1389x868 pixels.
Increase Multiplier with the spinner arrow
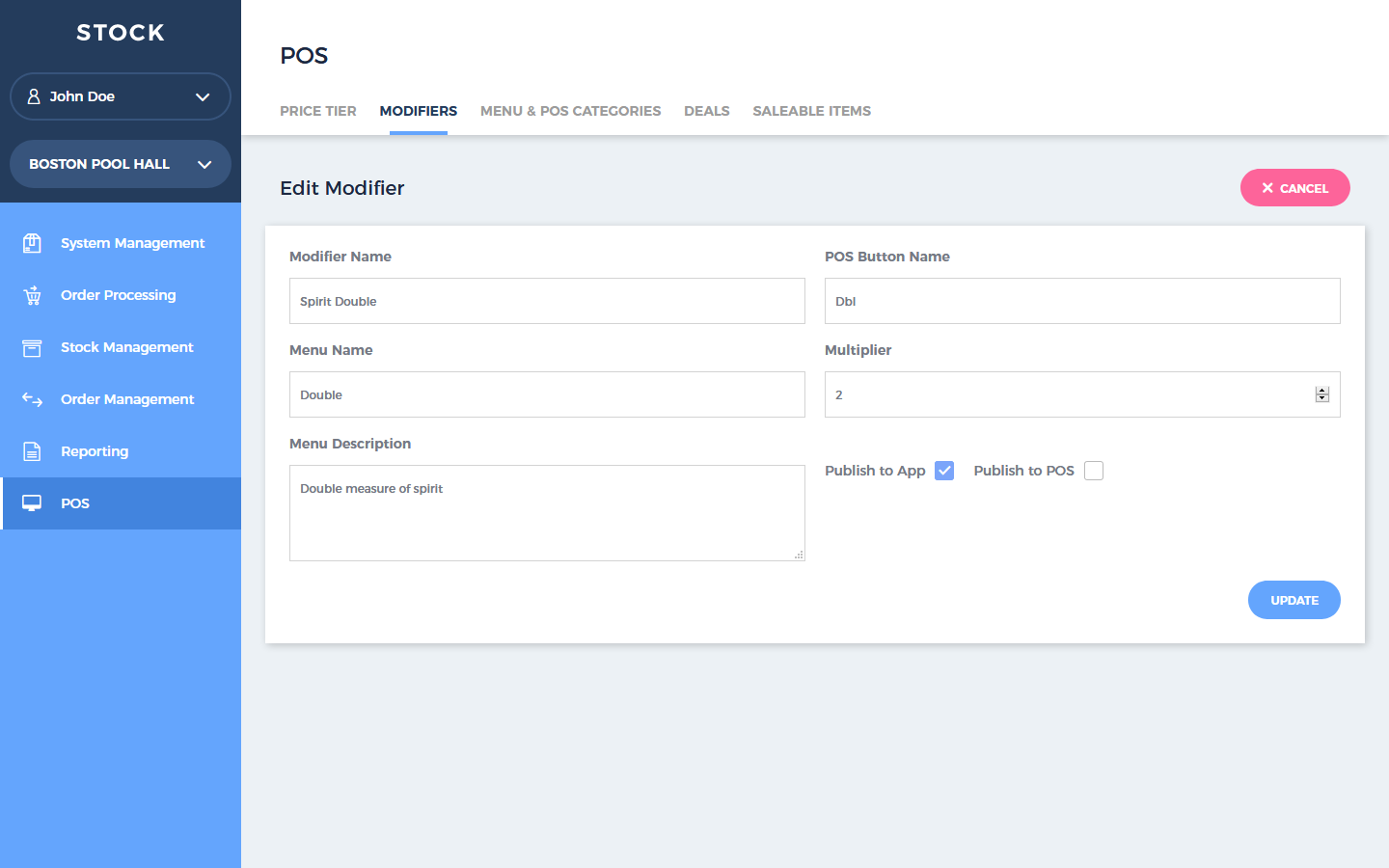1322,391
